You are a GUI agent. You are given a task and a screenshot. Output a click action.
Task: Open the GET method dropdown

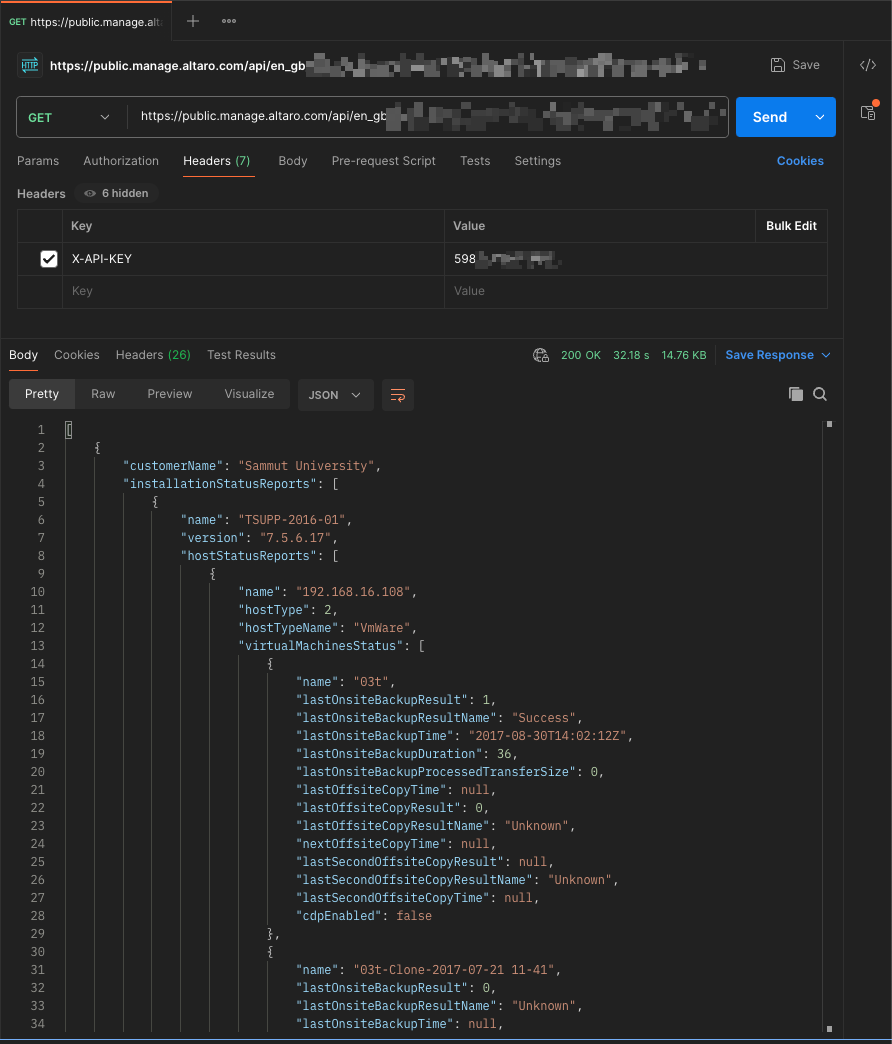click(x=69, y=117)
